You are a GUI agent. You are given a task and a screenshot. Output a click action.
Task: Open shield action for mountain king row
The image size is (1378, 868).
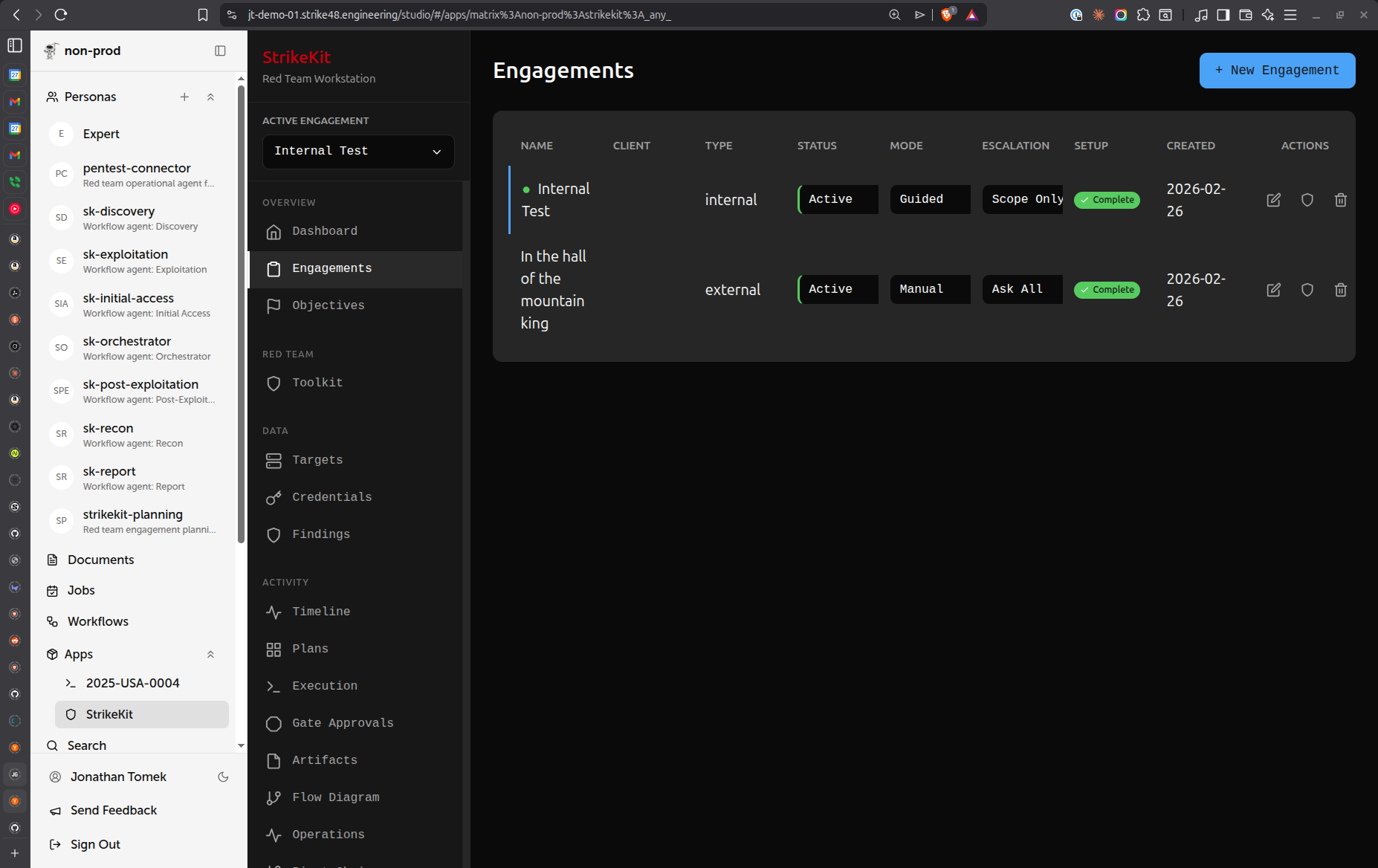coord(1307,290)
